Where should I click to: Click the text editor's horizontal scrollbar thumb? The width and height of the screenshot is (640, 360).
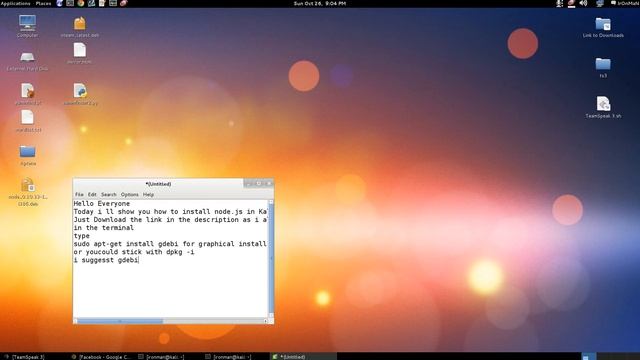(x=120, y=321)
